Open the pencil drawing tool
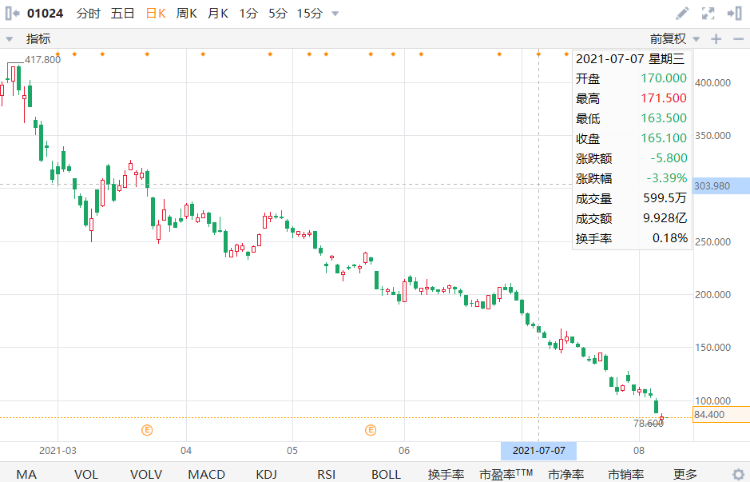The height and width of the screenshot is (482, 750). click(682, 13)
